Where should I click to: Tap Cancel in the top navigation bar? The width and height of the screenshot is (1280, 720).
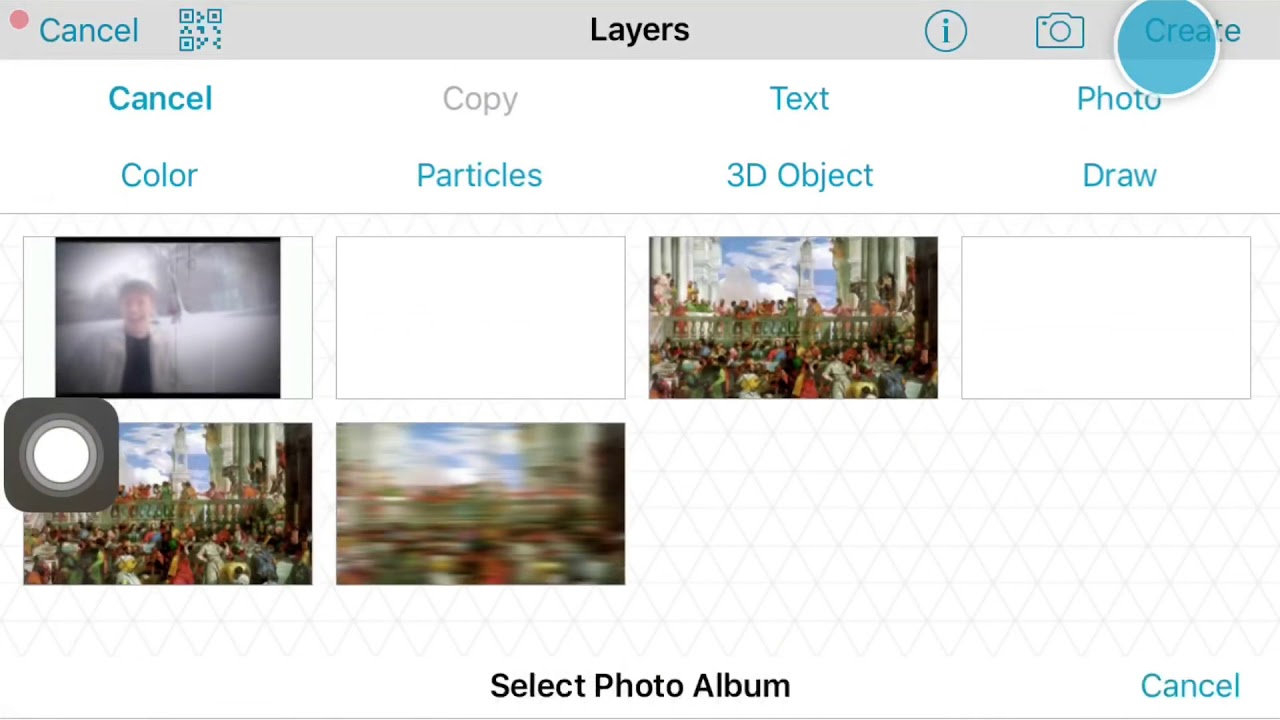[x=88, y=30]
